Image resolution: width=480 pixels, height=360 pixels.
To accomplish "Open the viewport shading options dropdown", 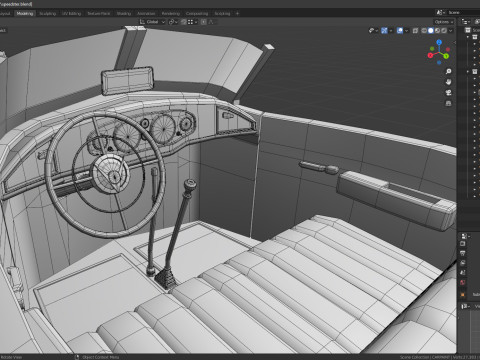I will (451, 31).
